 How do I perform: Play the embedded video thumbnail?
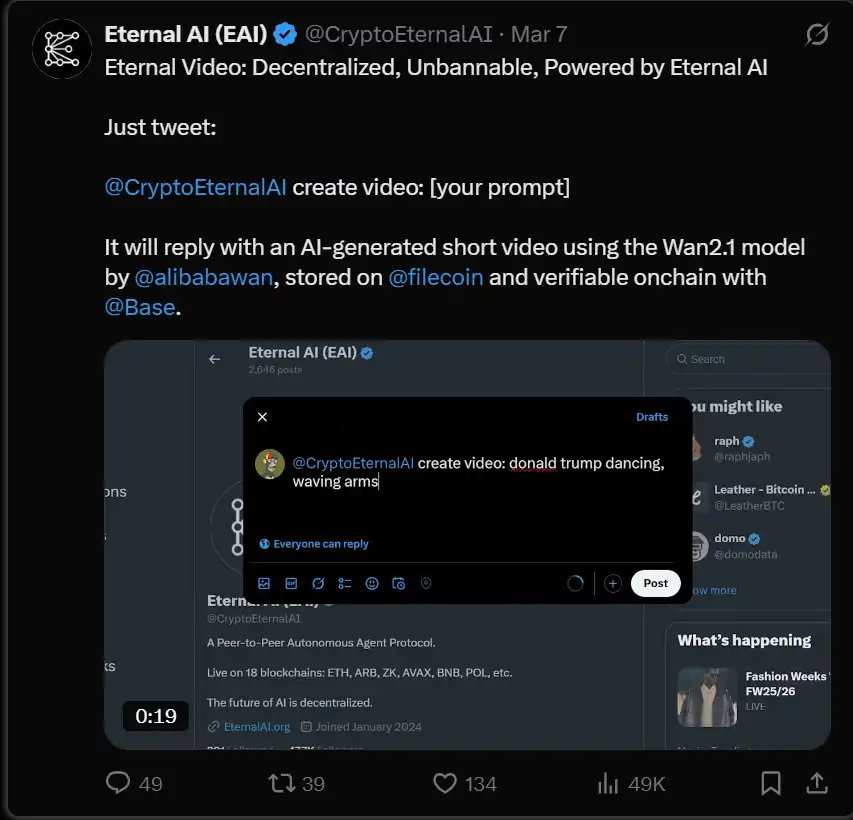(467, 545)
